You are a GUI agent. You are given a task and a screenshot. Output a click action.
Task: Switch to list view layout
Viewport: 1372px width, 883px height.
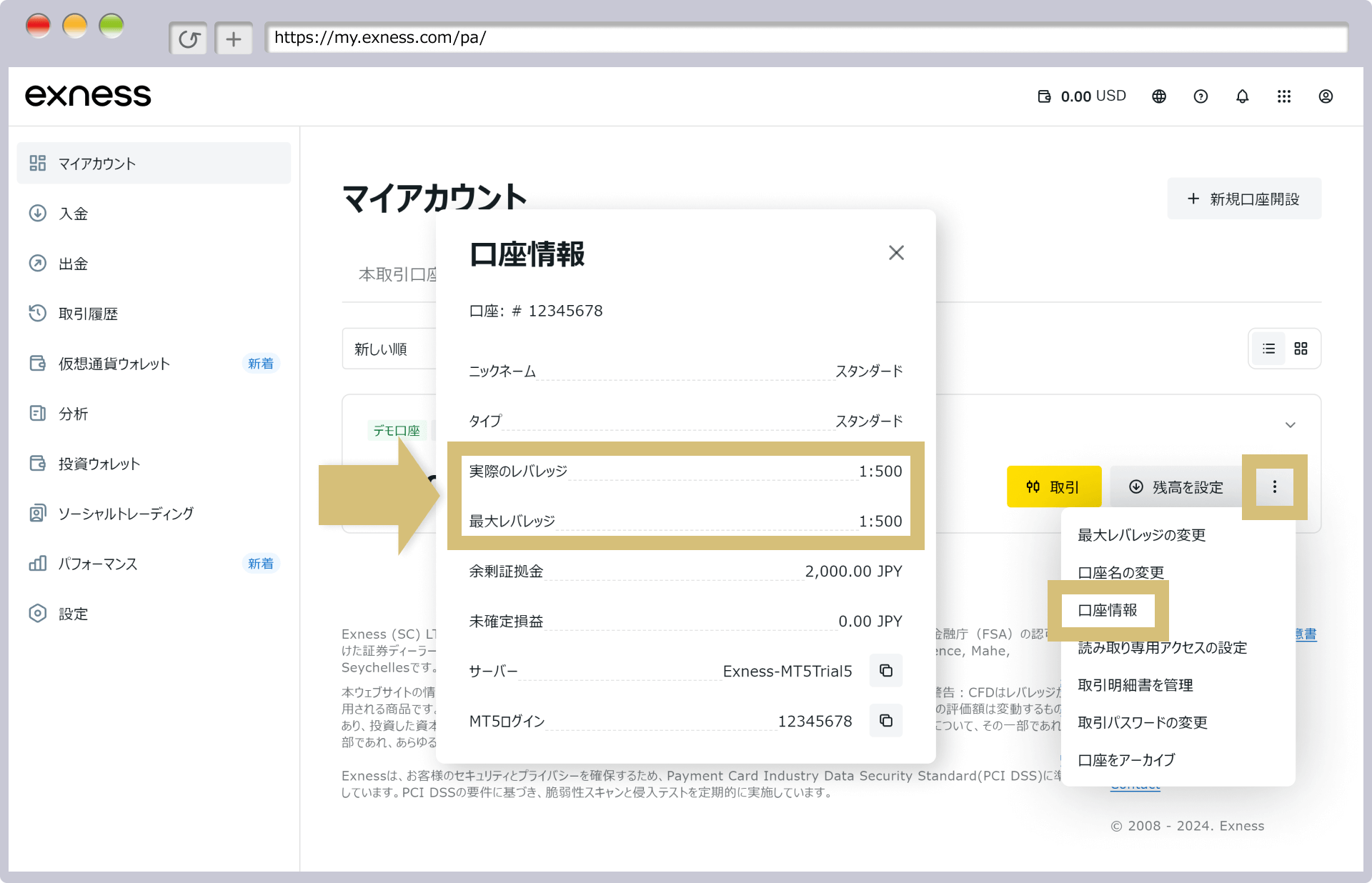pos(1268,349)
